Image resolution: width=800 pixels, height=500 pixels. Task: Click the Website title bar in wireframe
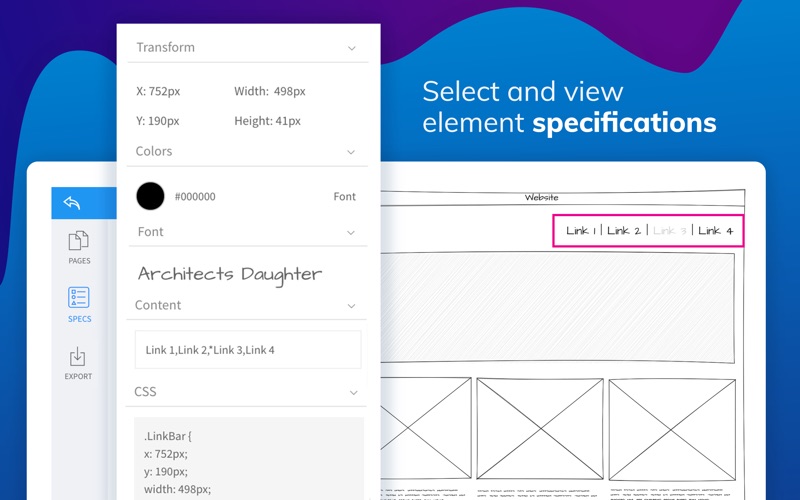click(x=541, y=198)
